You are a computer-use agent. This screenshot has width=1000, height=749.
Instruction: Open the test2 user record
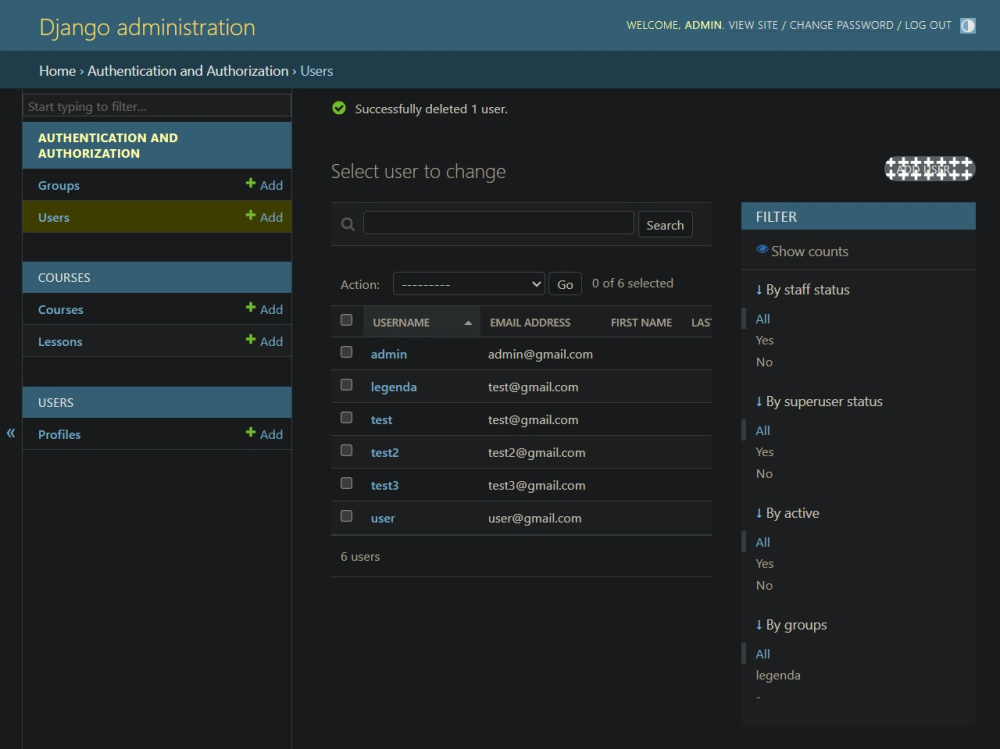385,452
